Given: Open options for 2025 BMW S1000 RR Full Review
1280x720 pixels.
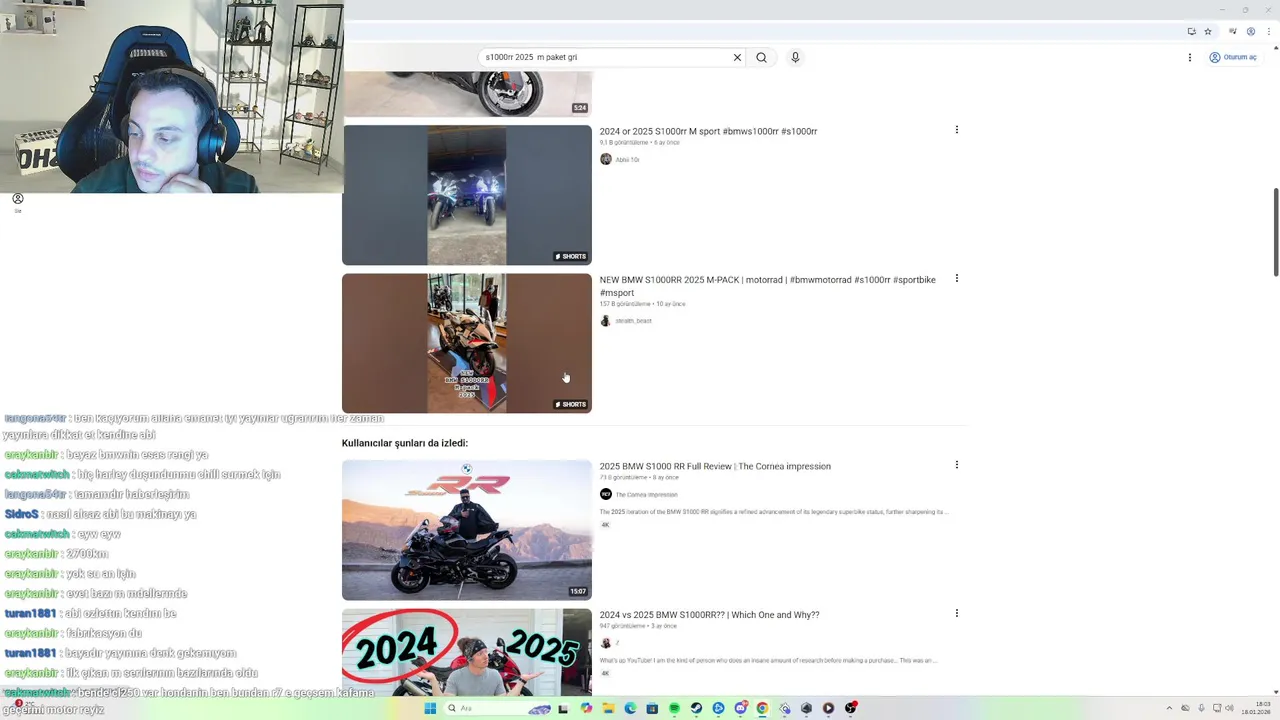Looking at the screenshot, I should (x=957, y=465).
